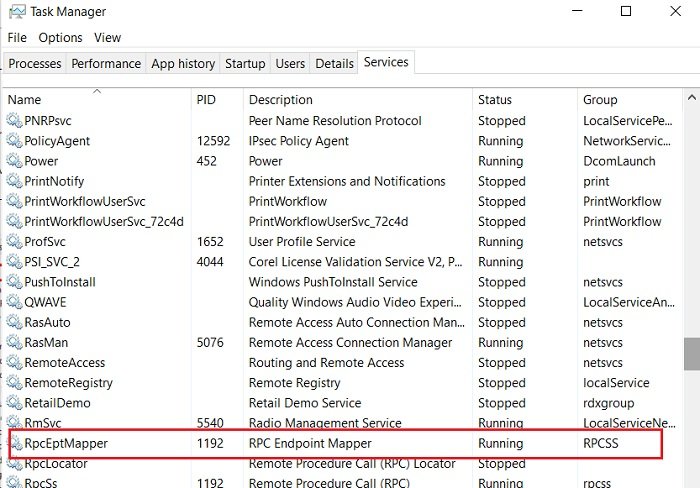This screenshot has width=700, height=488.
Task: Open the Options menu
Action: (60, 37)
